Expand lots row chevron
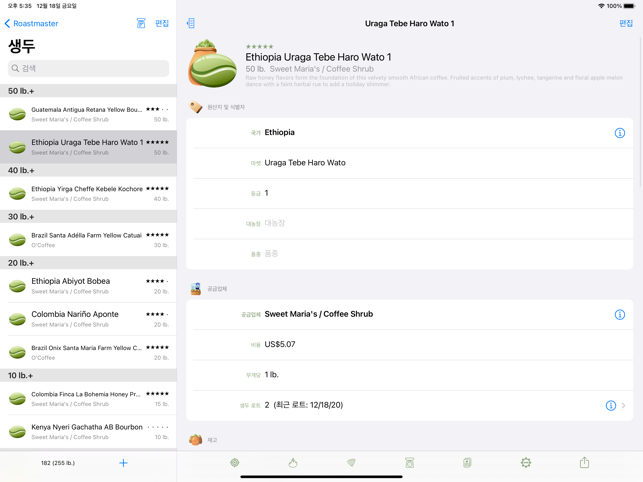The height and width of the screenshot is (482, 643). point(623,405)
